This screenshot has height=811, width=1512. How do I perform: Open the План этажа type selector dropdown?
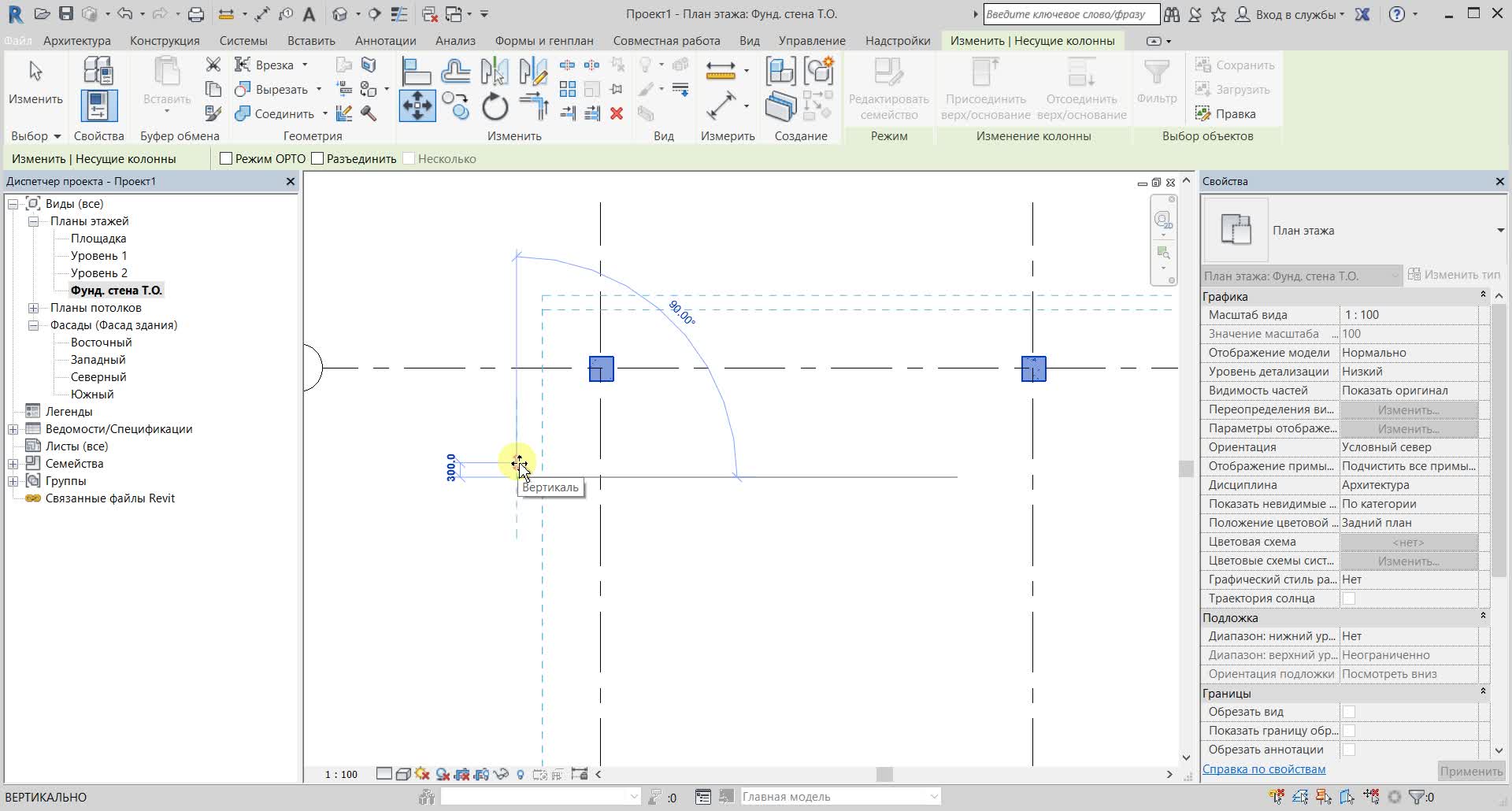tap(1500, 231)
